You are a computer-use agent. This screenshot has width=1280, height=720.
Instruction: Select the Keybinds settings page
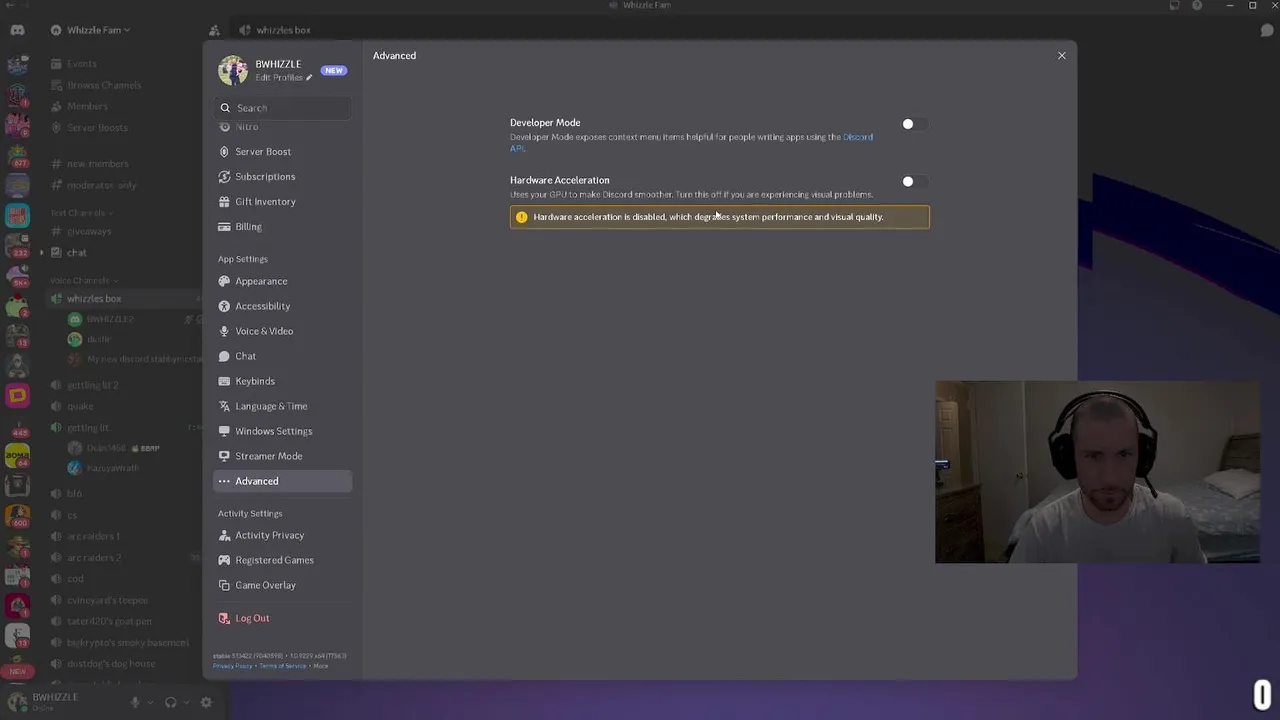(283, 381)
